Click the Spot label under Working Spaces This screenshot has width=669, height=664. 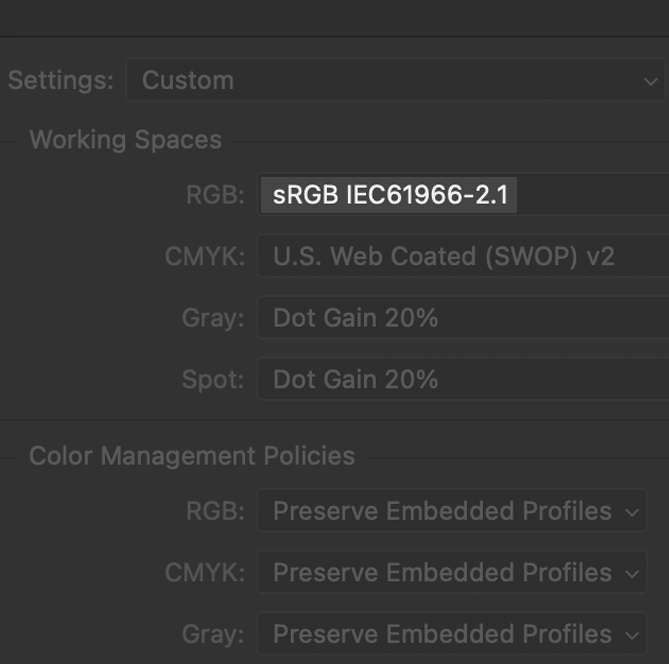(213, 380)
